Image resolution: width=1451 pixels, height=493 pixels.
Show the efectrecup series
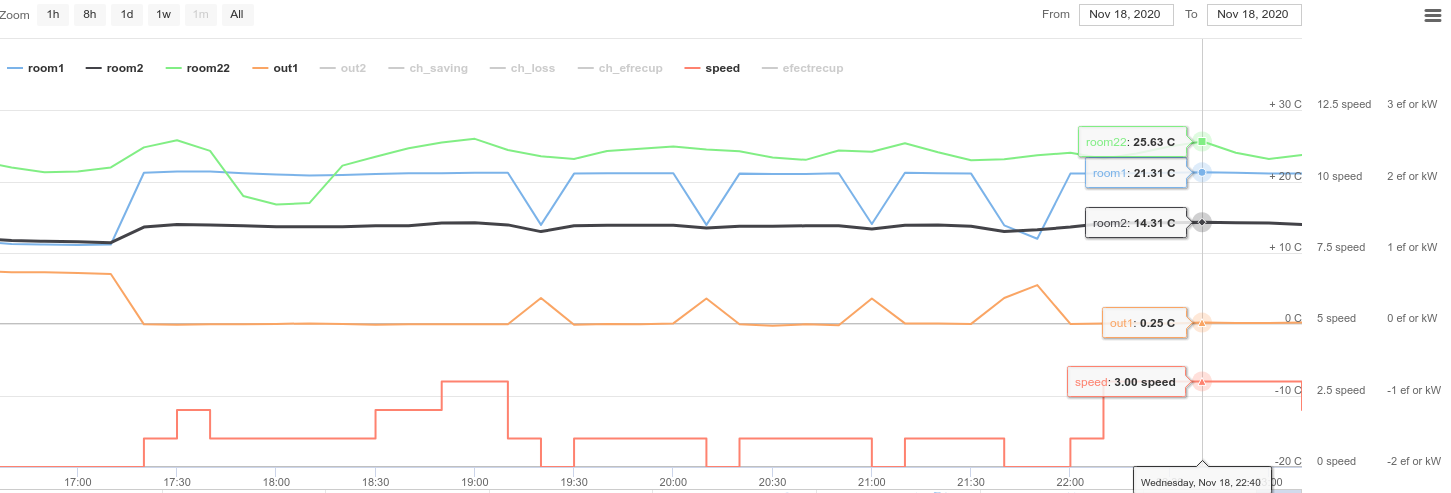click(812, 68)
